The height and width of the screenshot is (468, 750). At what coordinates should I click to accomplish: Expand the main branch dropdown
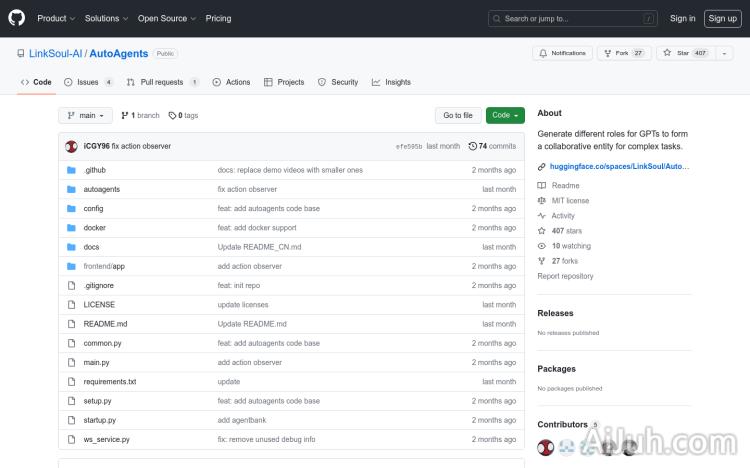click(x=85, y=116)
